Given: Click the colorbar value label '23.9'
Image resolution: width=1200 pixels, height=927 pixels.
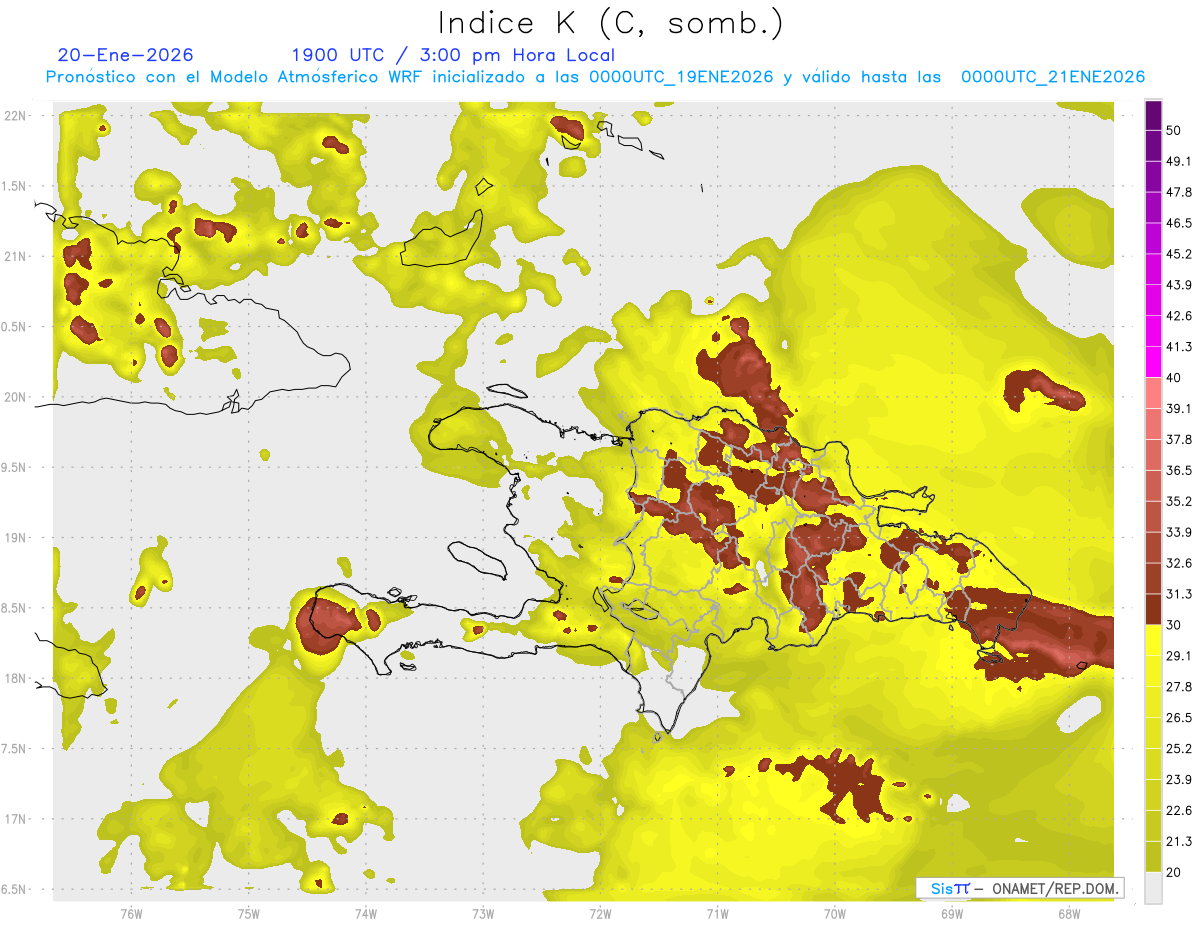Looking at the screenshot, I should pos(1179,780).
